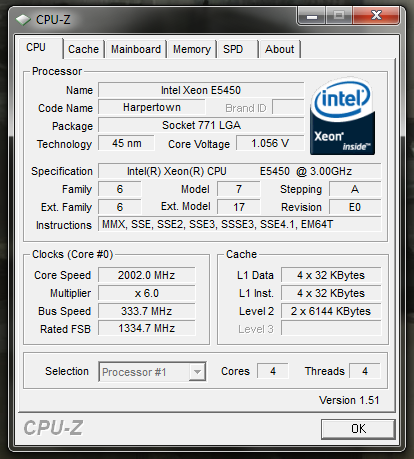The width and height of the screenshot is (414, 459).
Task: Click the Multiplier value x 6.0
Action: click(x=147, y=293)
